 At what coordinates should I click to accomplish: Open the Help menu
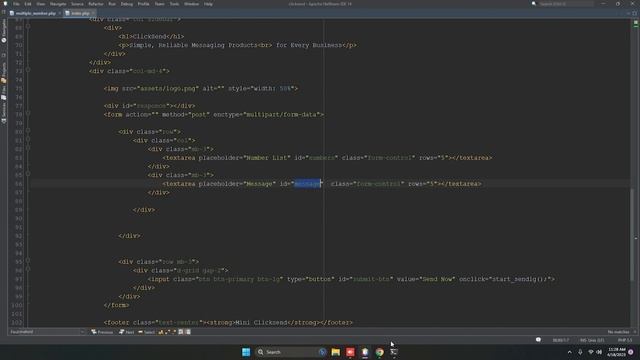tap(208, 4)
